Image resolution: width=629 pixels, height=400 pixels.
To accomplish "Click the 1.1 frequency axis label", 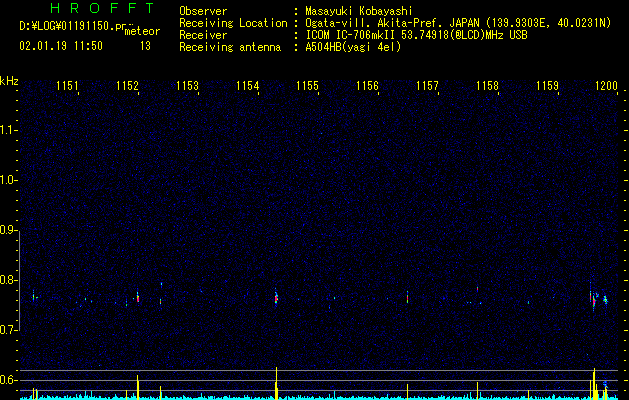I will (x=8, y=130).
